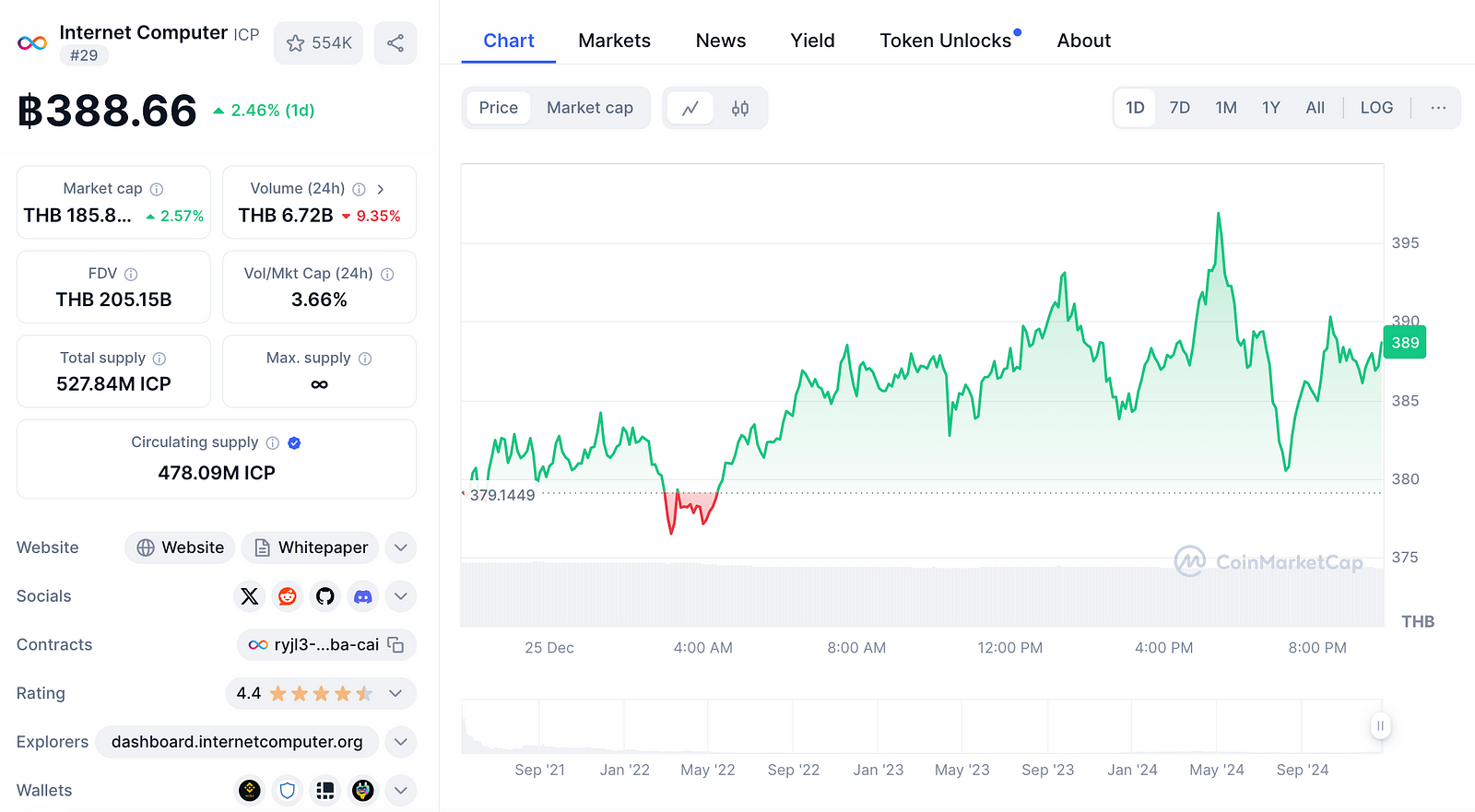Open the Markets tab
The height and width of the screenshot is (812, 1475).
(x=615, y=41)
